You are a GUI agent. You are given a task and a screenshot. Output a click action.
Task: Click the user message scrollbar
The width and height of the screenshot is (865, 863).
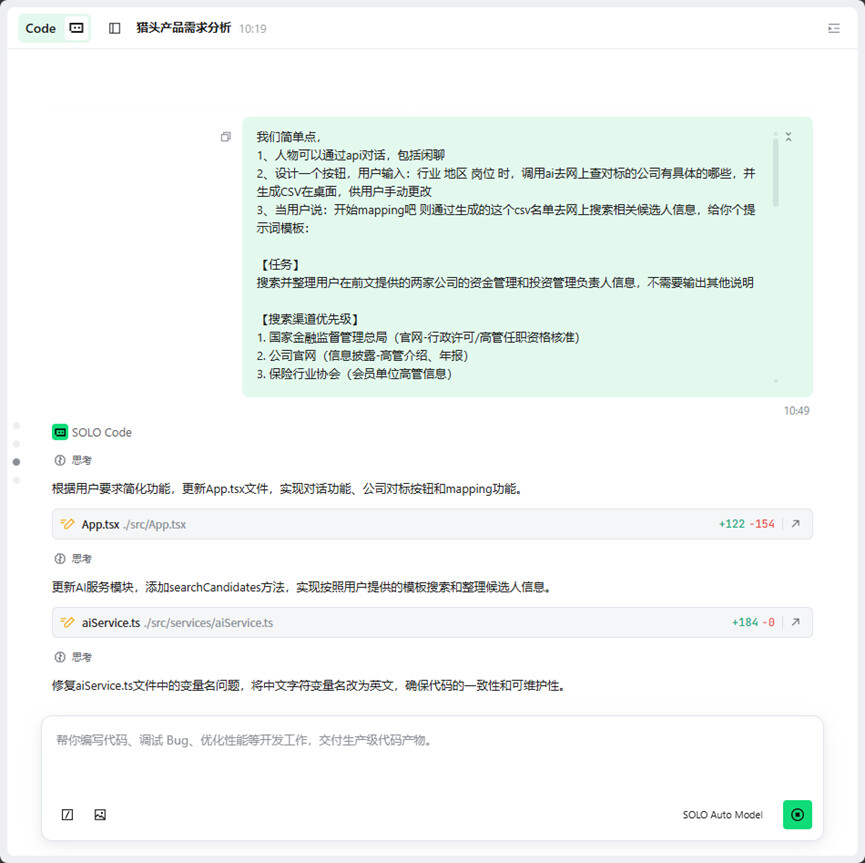(775, 172)
